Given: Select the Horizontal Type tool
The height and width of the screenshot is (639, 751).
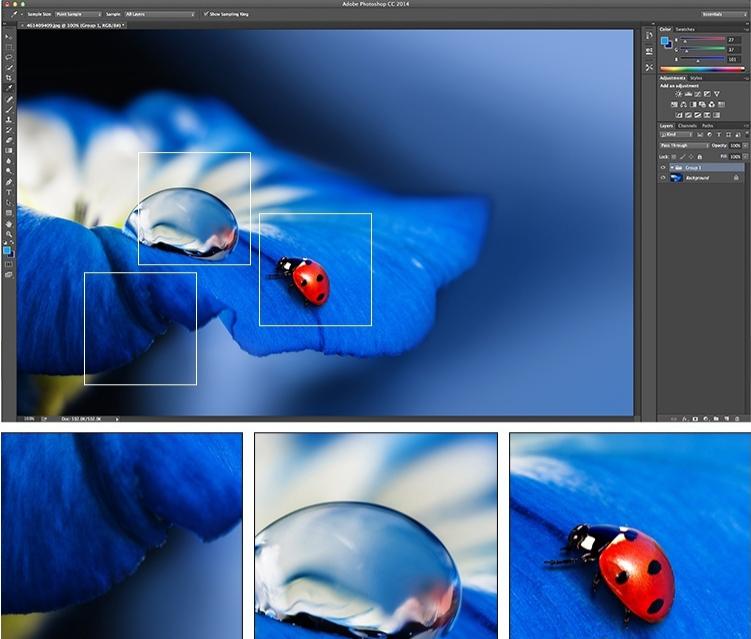Looking at the screenshot, I should click(9, 192).
